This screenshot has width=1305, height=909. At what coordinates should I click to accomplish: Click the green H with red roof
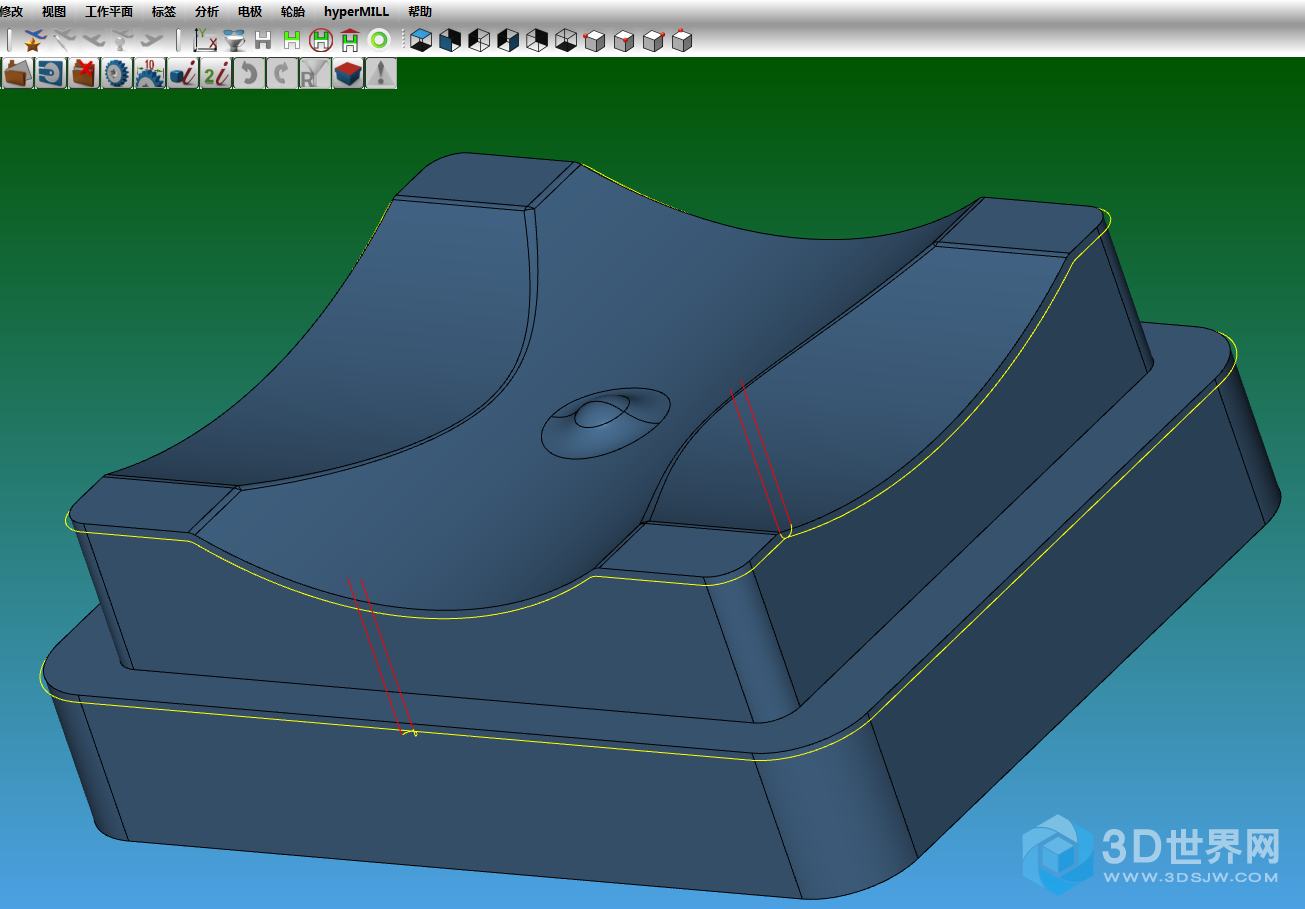tap(350, 40)
